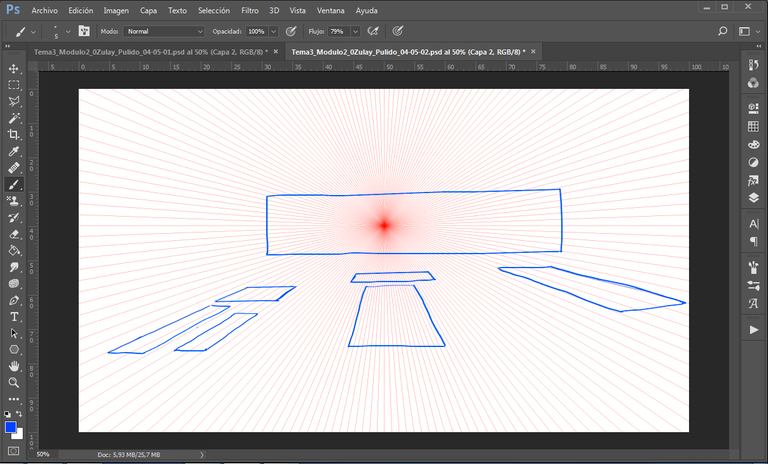This screenshot has height=464, width=768.
Task: Open the Flujo slider dropdown arrow
Action: click(x=356, y=31)
